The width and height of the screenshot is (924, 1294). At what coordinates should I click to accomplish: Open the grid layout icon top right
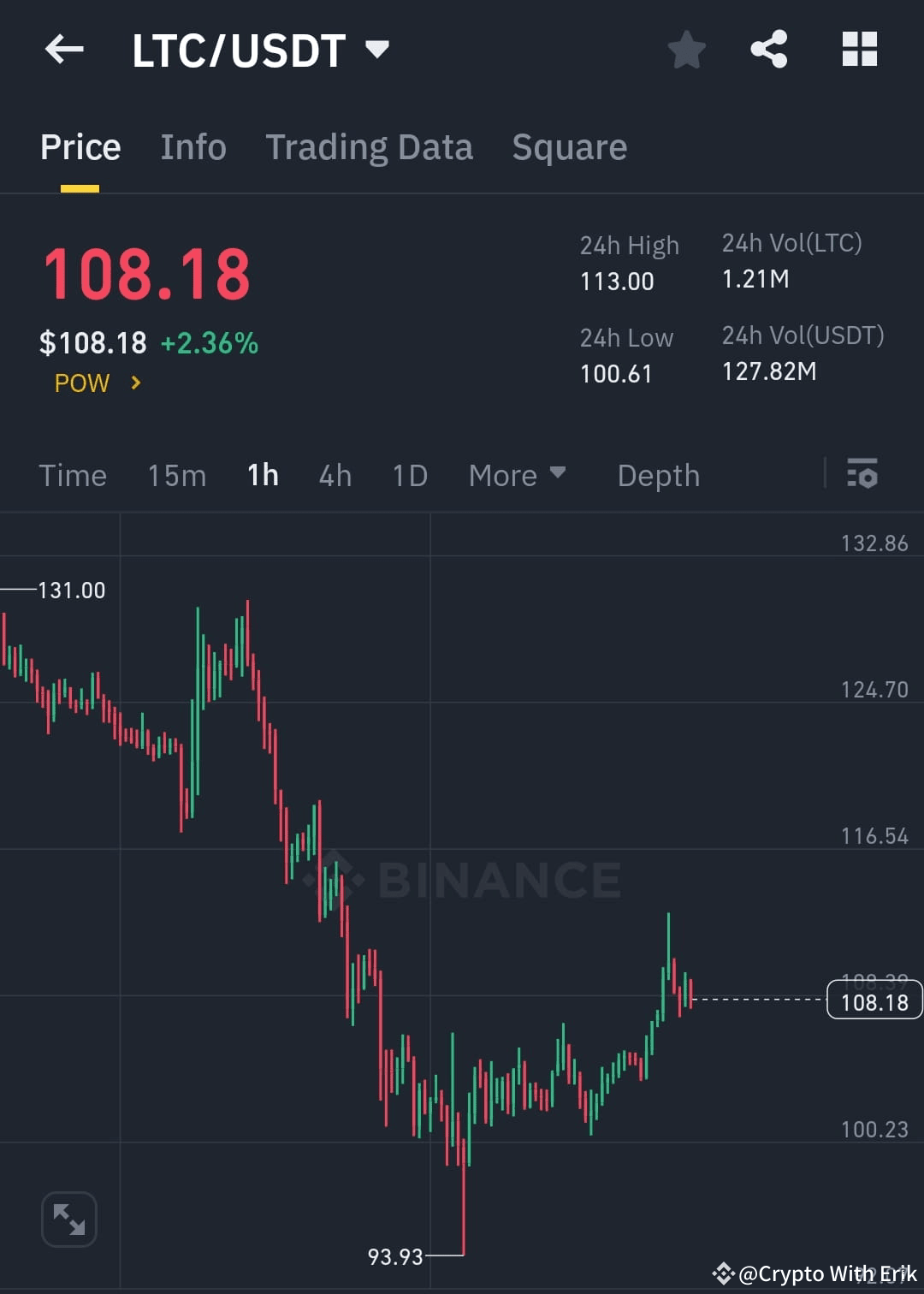pyautogui.click(x=859, y=49)
